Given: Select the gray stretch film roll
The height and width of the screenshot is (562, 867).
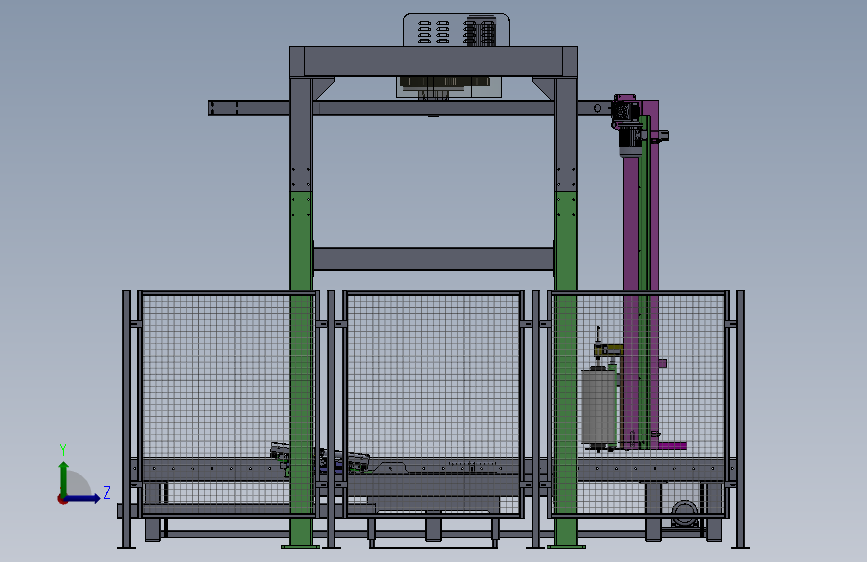Looking at the screenshot, I should (599, 407).
